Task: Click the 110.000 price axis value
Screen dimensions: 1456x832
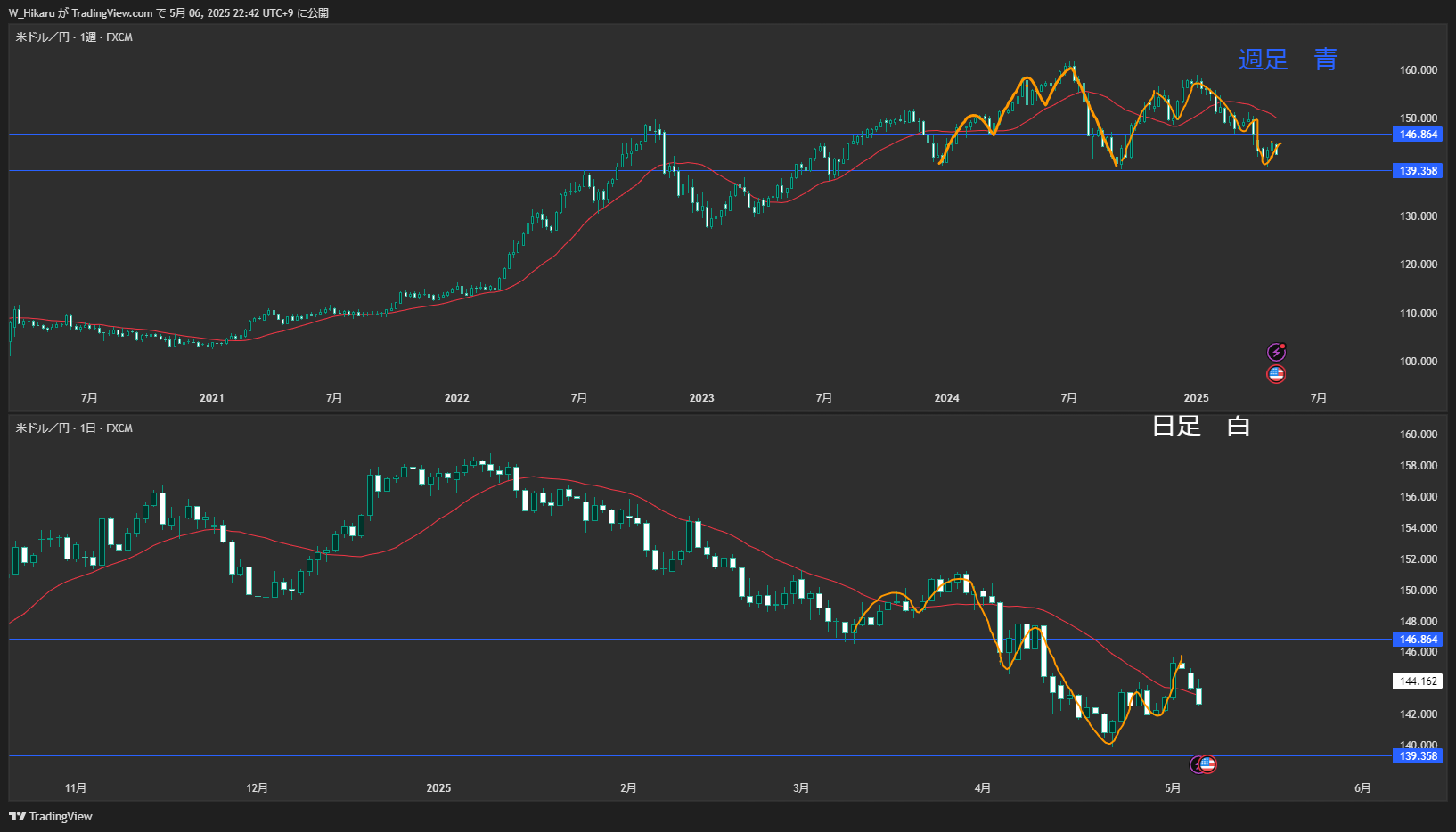Action: (1419, 314)
